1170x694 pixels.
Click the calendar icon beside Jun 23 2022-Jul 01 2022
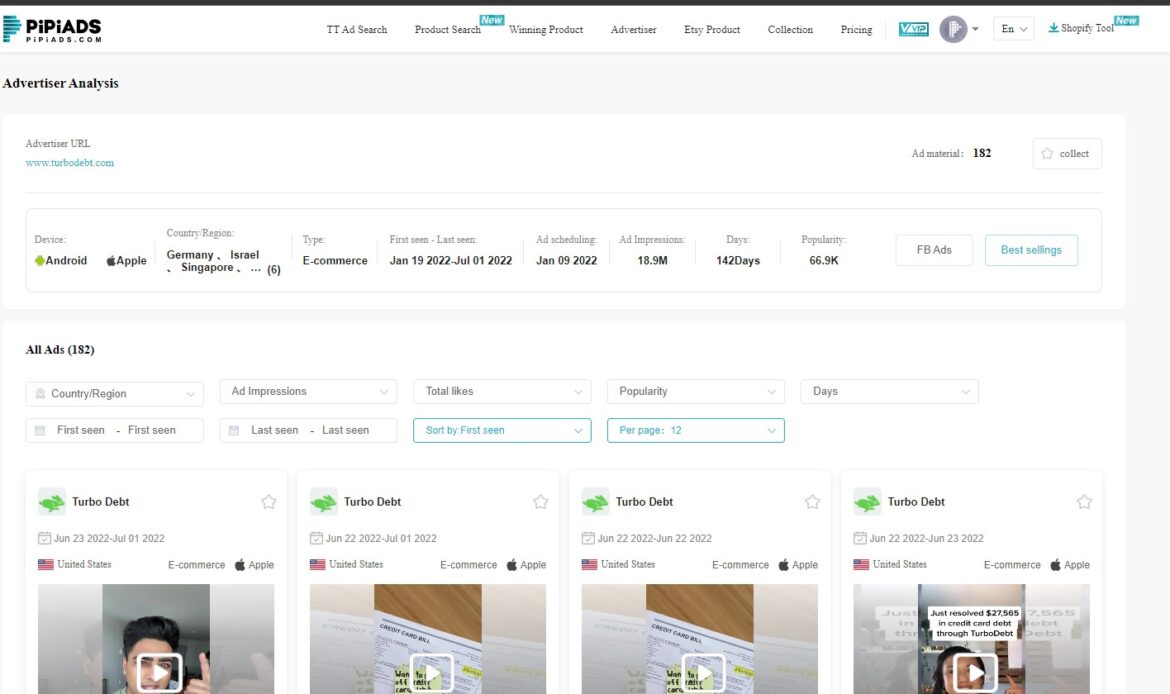(44, 538)
